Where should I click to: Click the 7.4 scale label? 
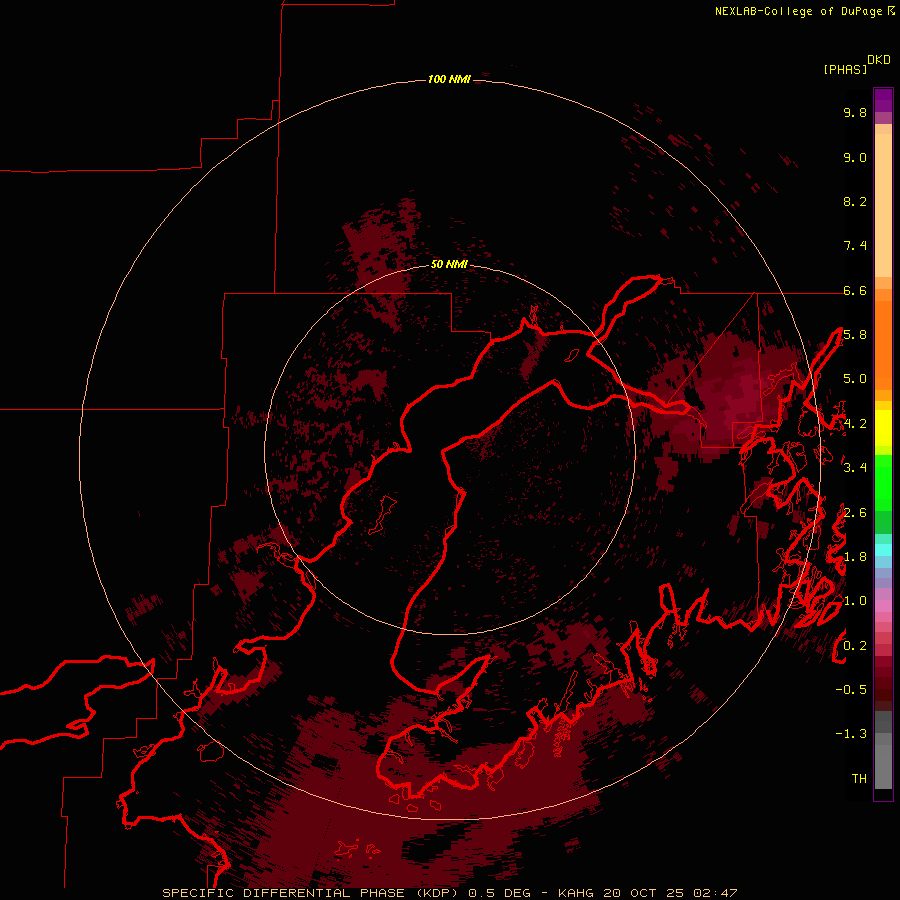coord(855,246)
